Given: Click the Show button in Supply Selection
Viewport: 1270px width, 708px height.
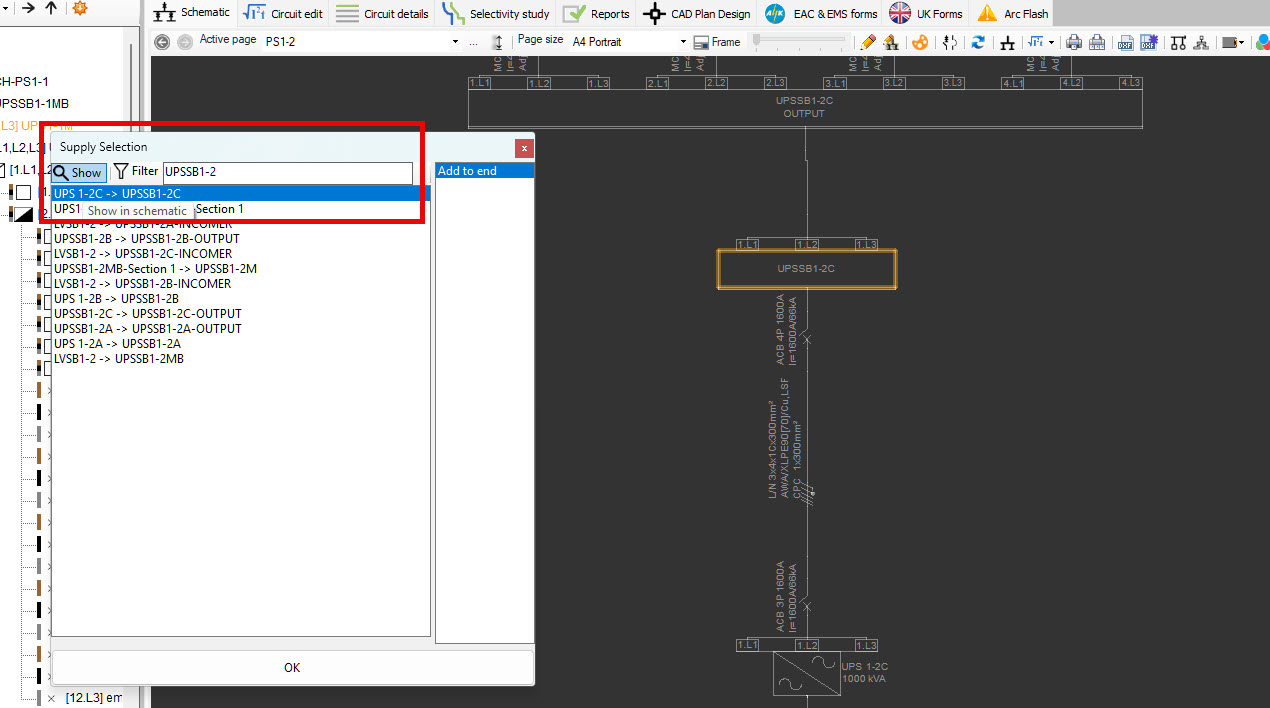Looking at the screenshot, I should pos(79,173).
